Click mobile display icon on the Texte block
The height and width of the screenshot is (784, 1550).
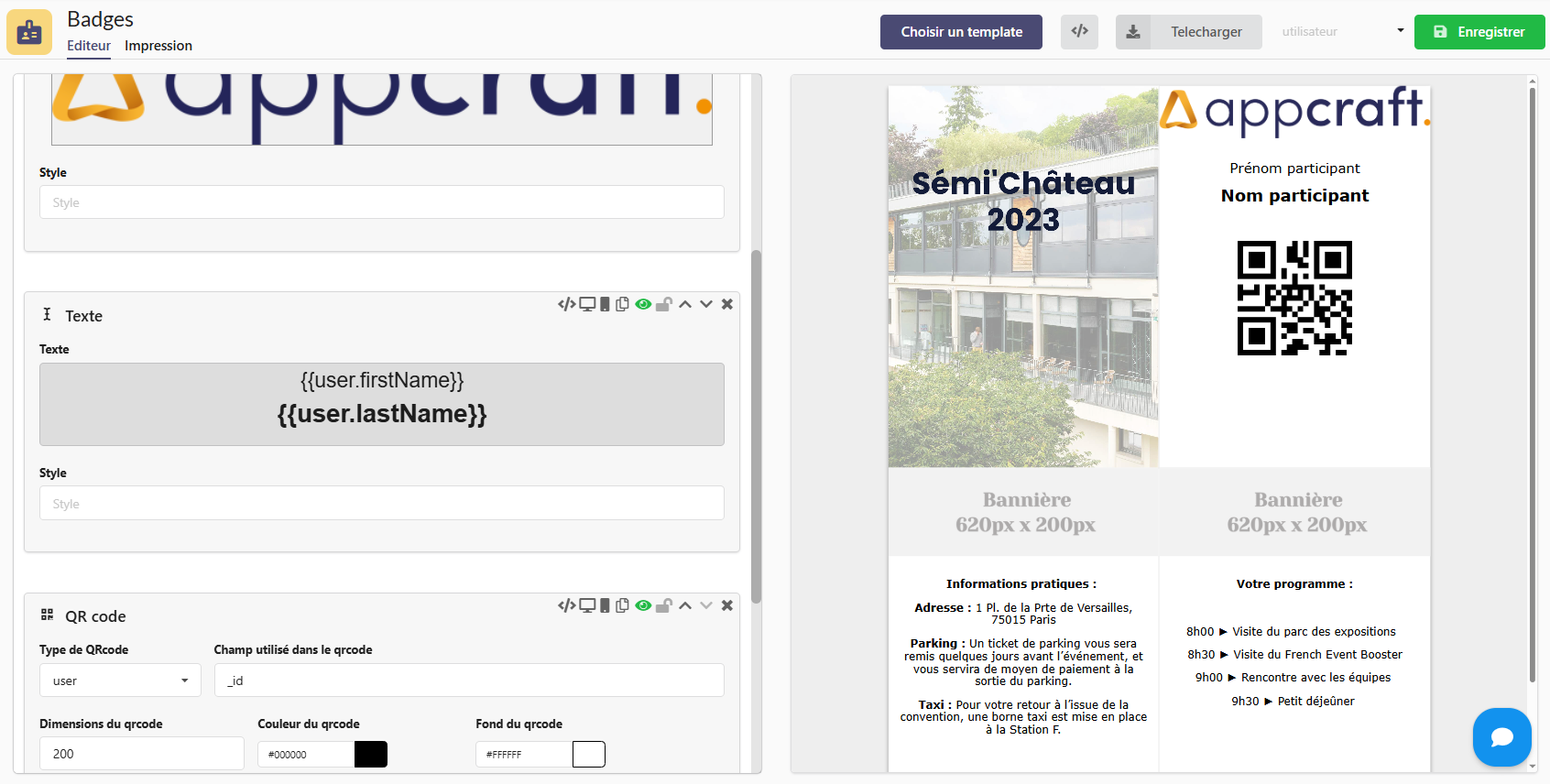605,304
